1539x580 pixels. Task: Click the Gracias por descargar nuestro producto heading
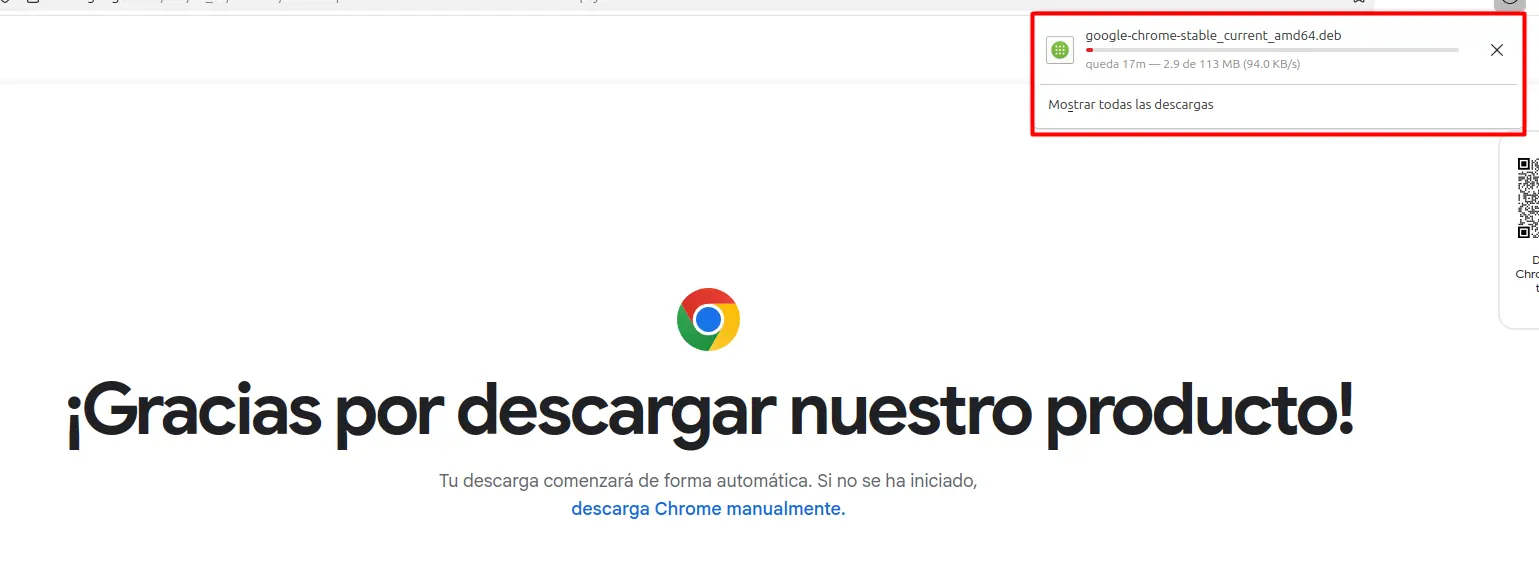pos(710,410)
